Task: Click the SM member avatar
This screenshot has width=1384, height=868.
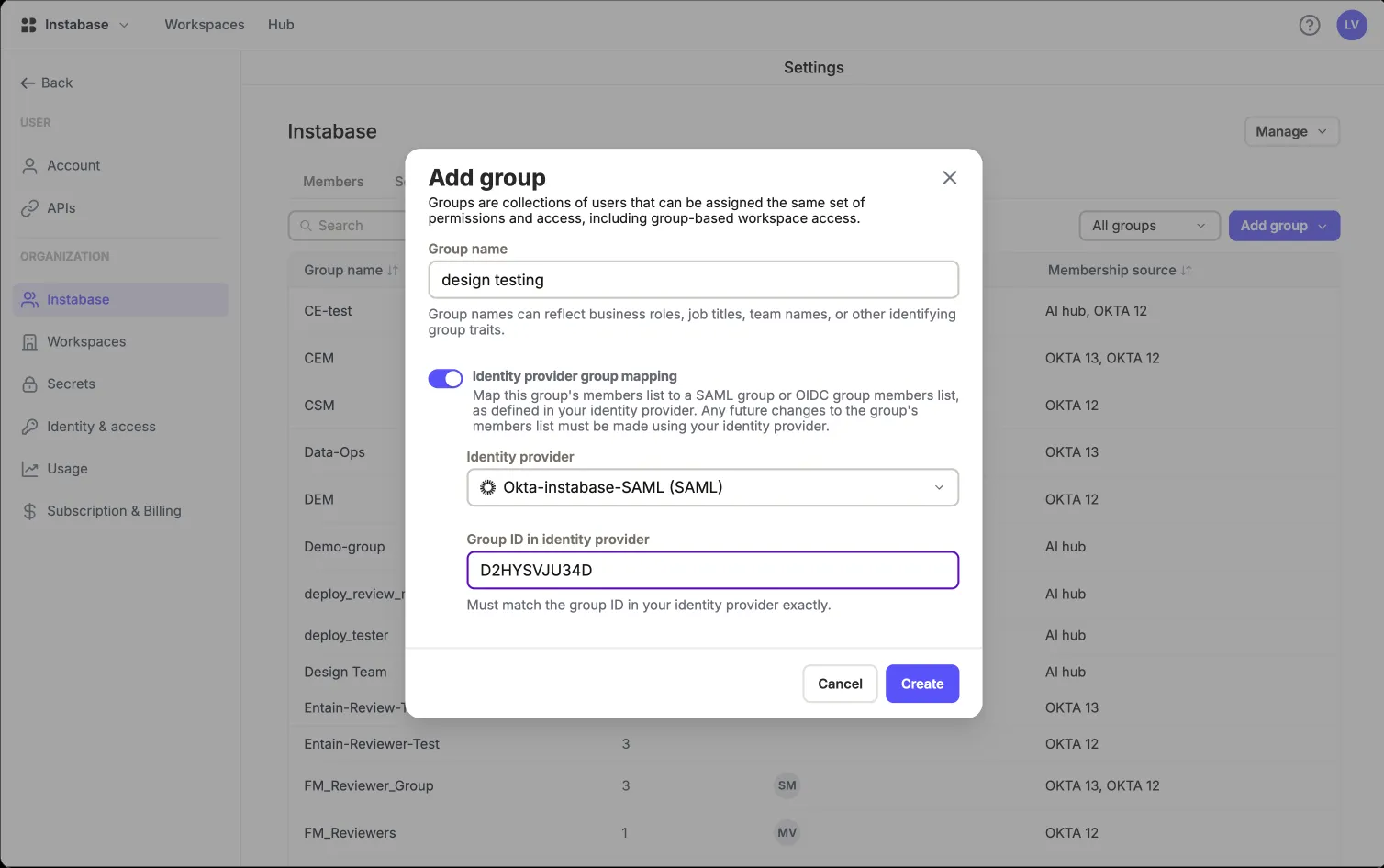Action: 787,785
